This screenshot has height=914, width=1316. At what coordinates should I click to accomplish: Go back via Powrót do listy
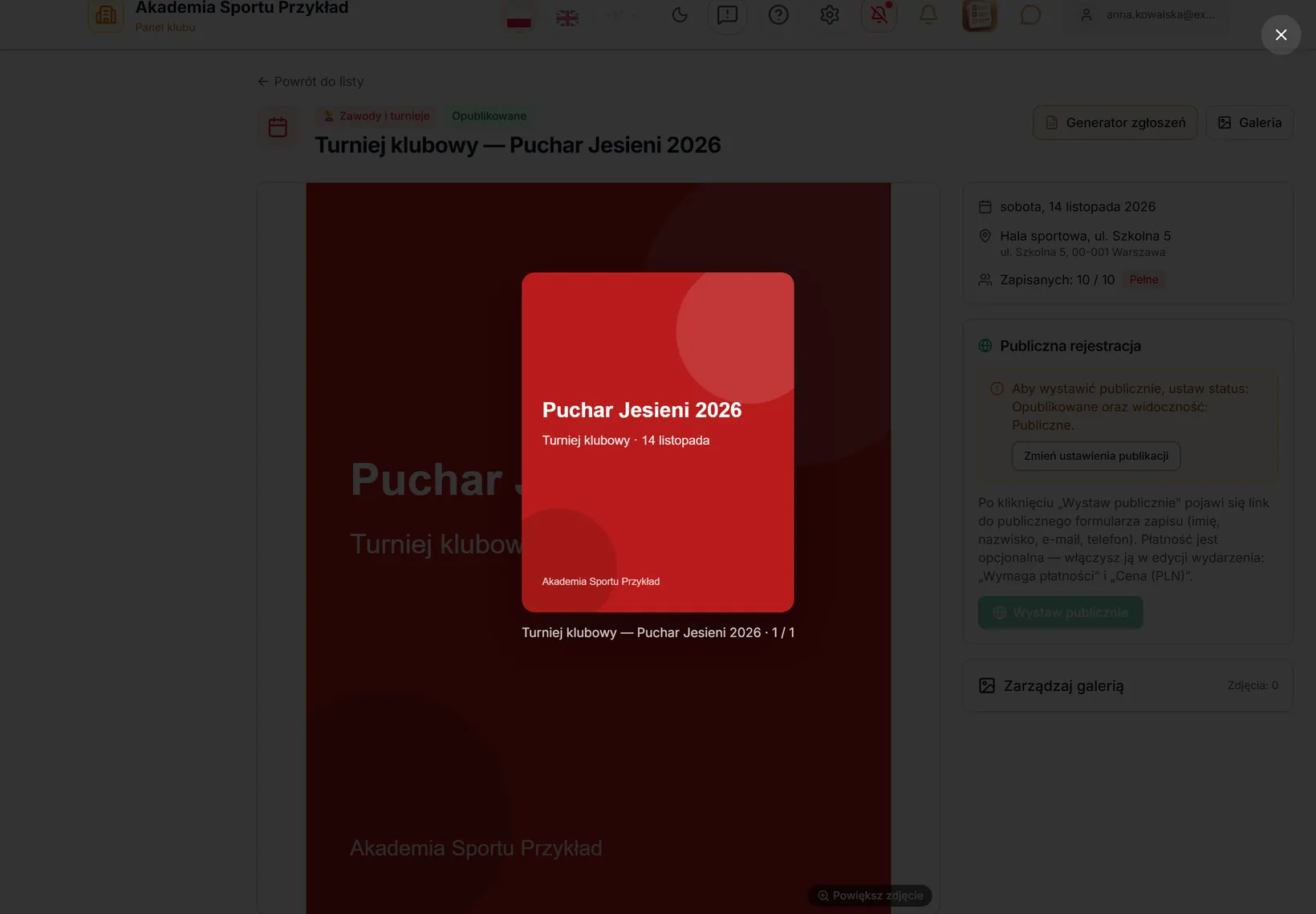311,81
